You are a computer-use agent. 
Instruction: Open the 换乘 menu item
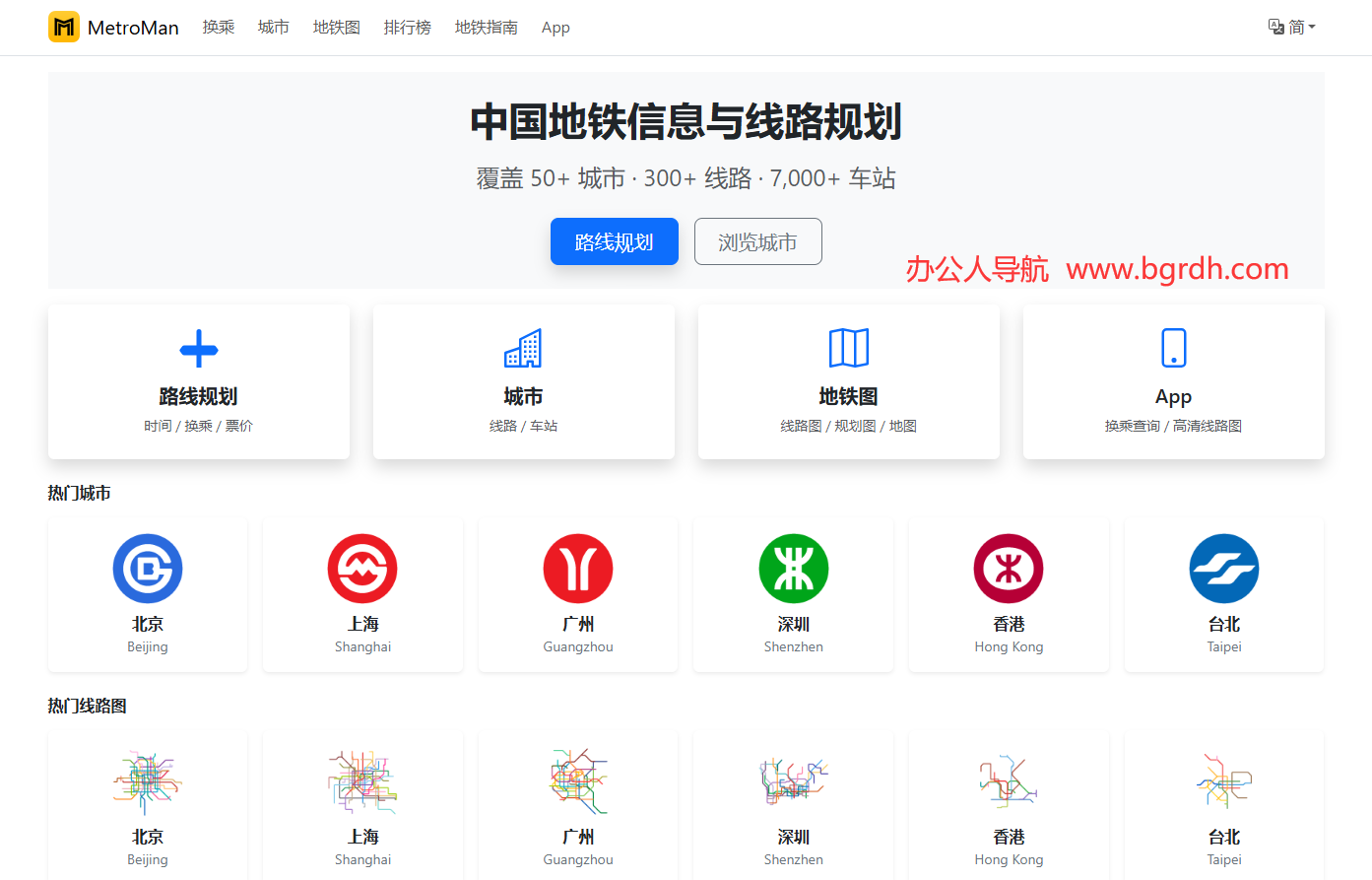(x=219, y=28)
